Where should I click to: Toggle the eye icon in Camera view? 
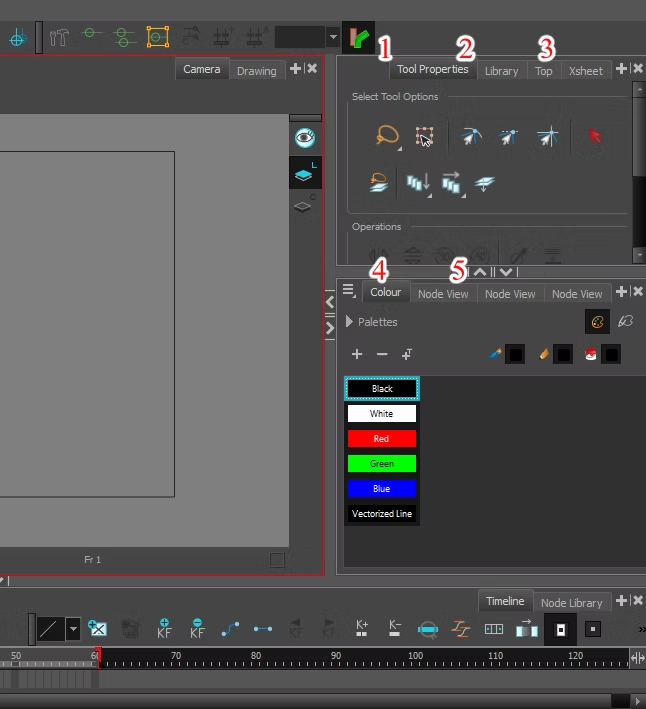[305, 138]
